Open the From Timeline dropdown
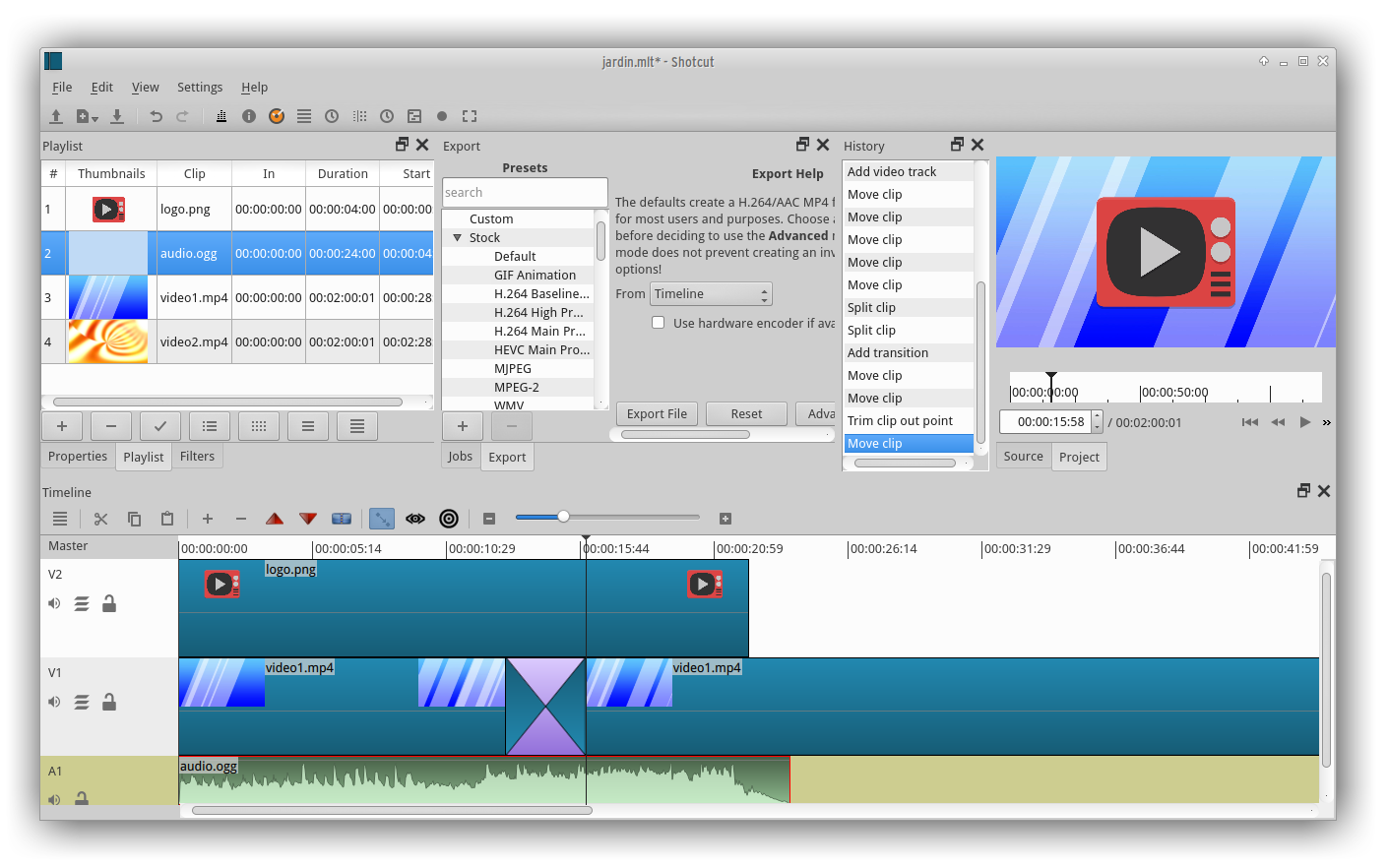Image resolution: width=1388 pixels, height=868 pixels. pyautogui.click(x=711, y=294)
